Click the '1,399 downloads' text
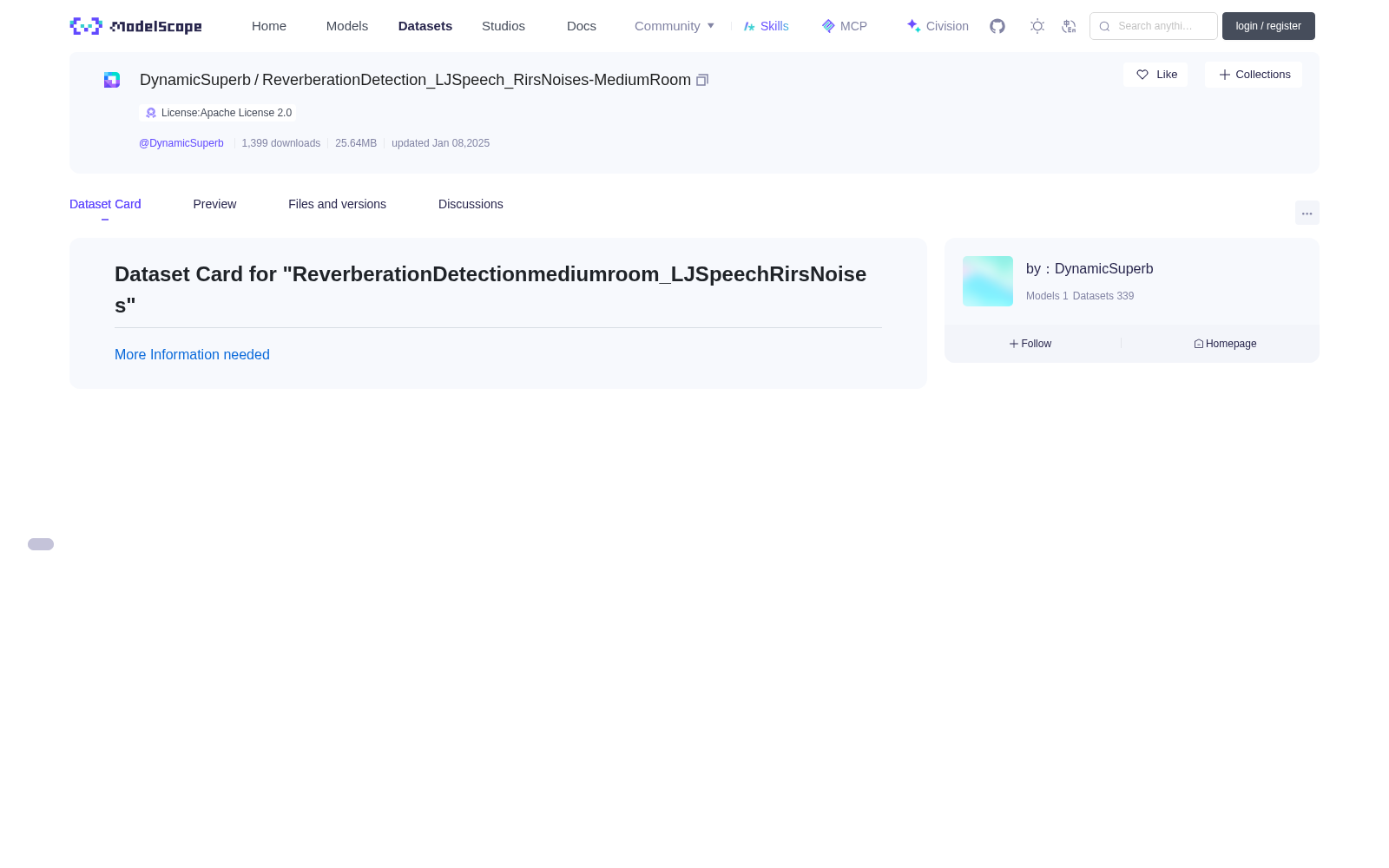 [x=280, y=143]
